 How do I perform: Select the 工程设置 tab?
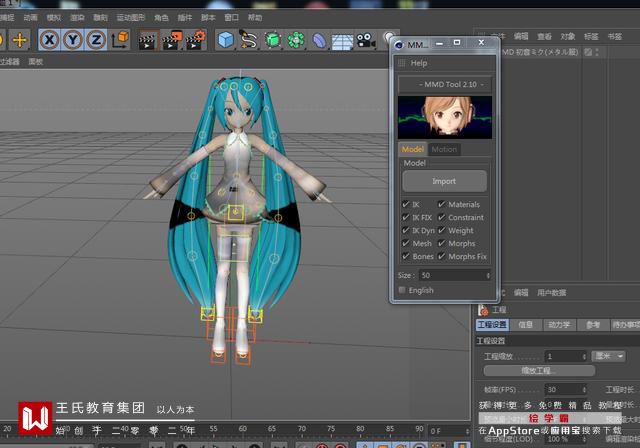coord(492,325)
